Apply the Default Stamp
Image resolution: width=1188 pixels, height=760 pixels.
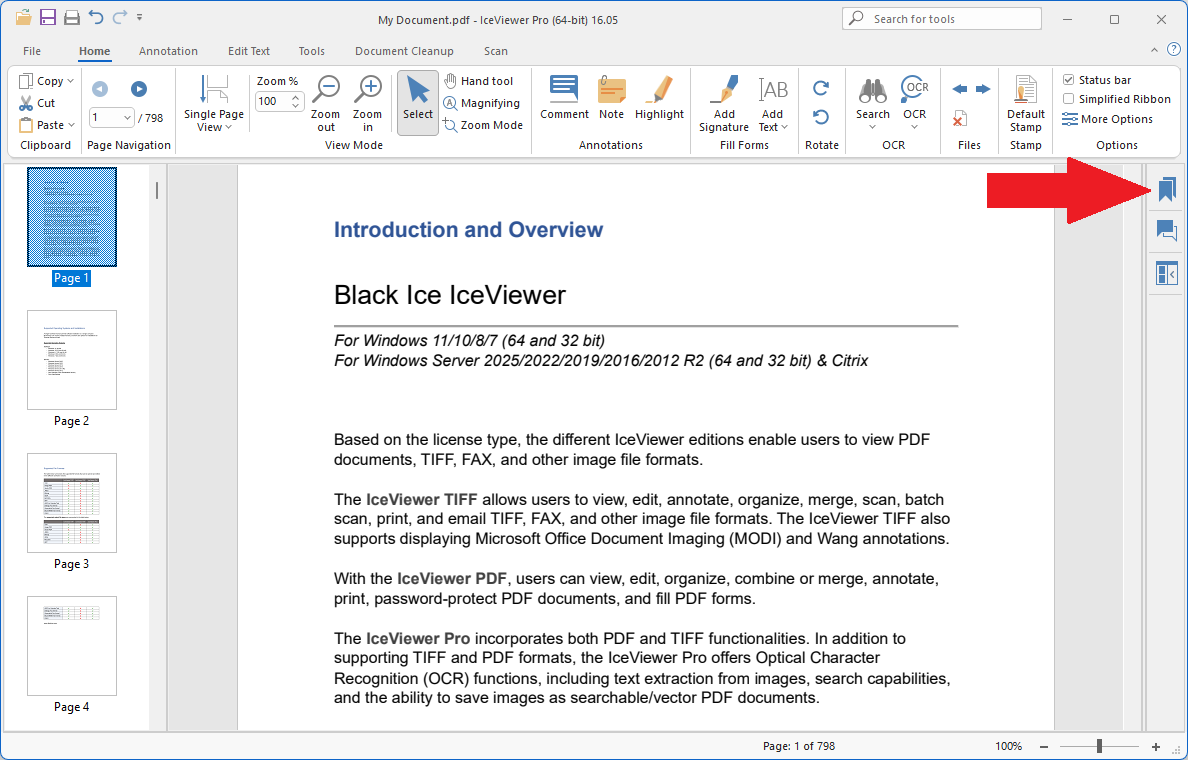point(1026,103)
